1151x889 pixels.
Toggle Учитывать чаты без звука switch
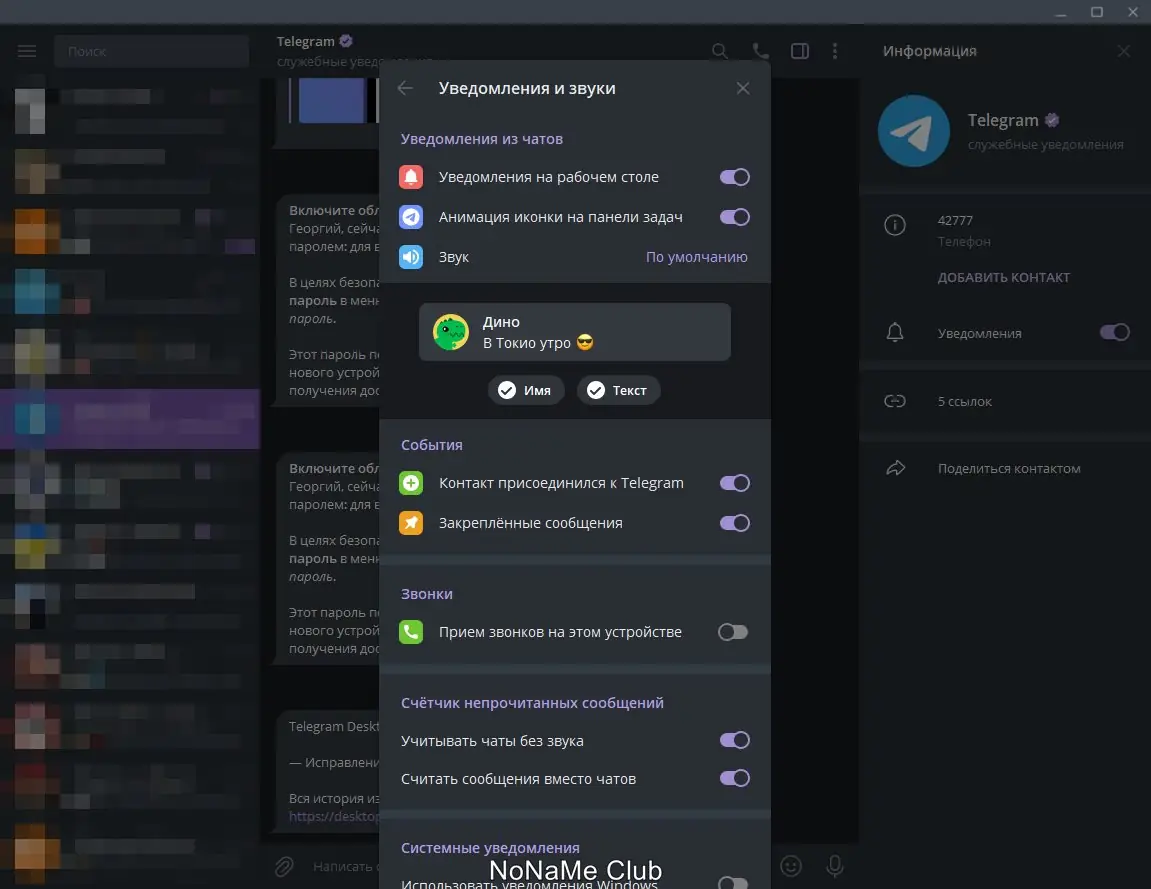point(734,740)
